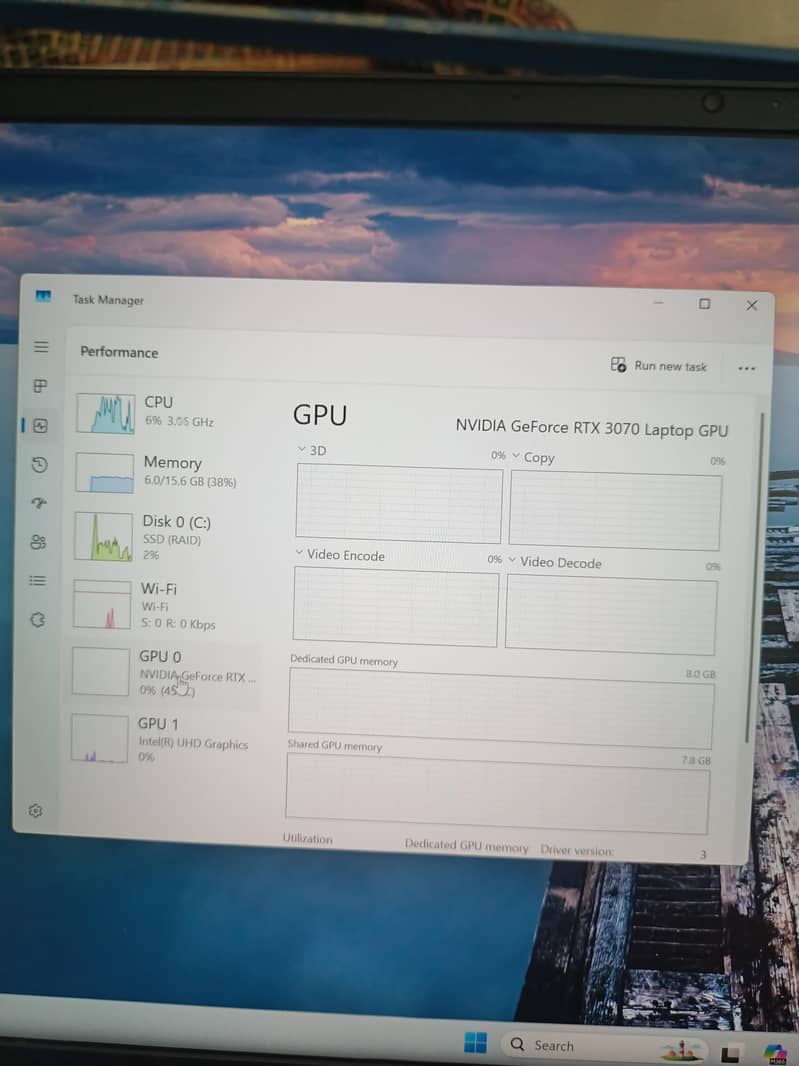Open Task Manager settings gear
Screen dimensions: 799x1066
pos(35,810)
